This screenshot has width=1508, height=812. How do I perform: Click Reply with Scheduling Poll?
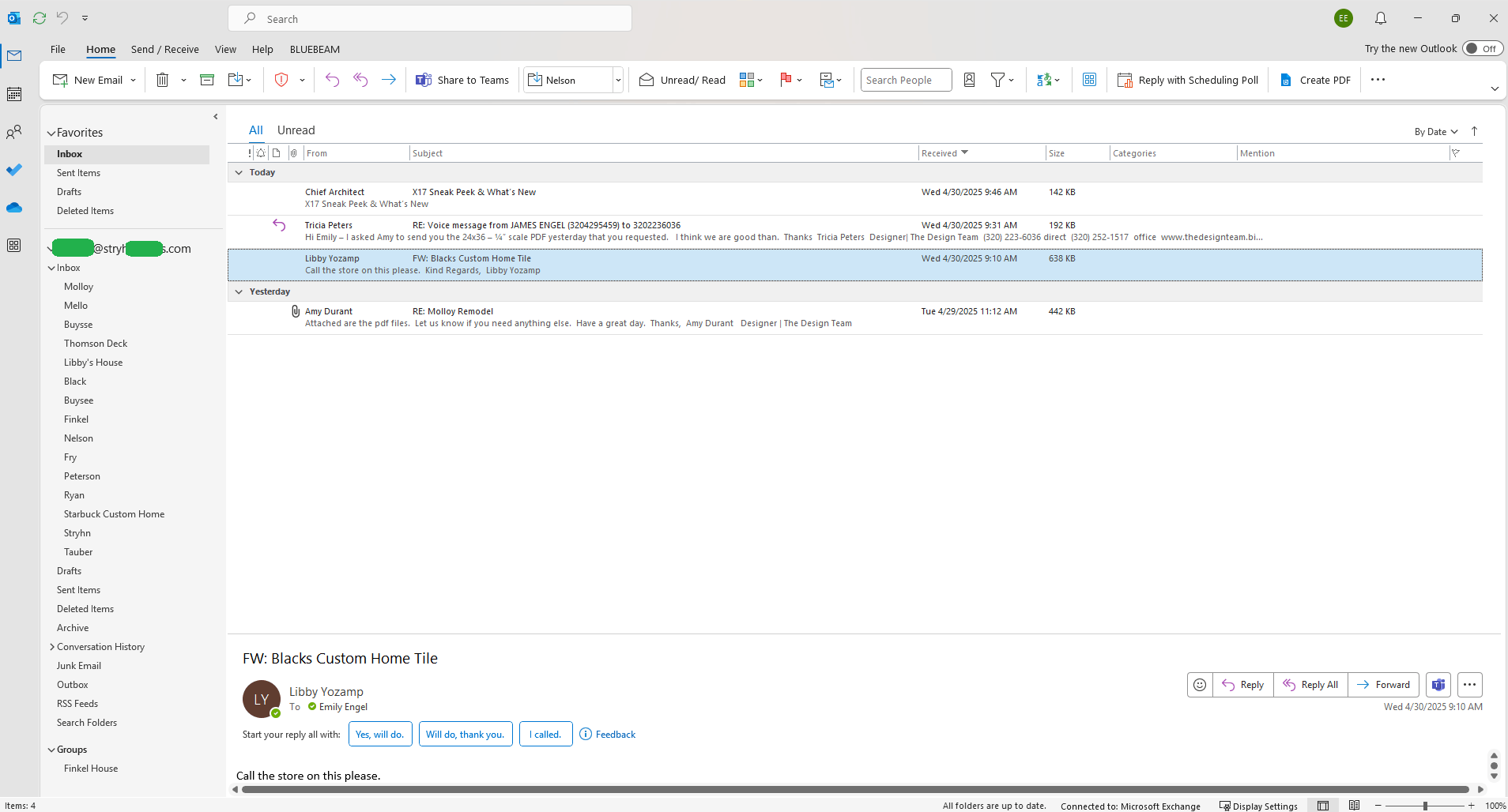tap(1188, 80)
